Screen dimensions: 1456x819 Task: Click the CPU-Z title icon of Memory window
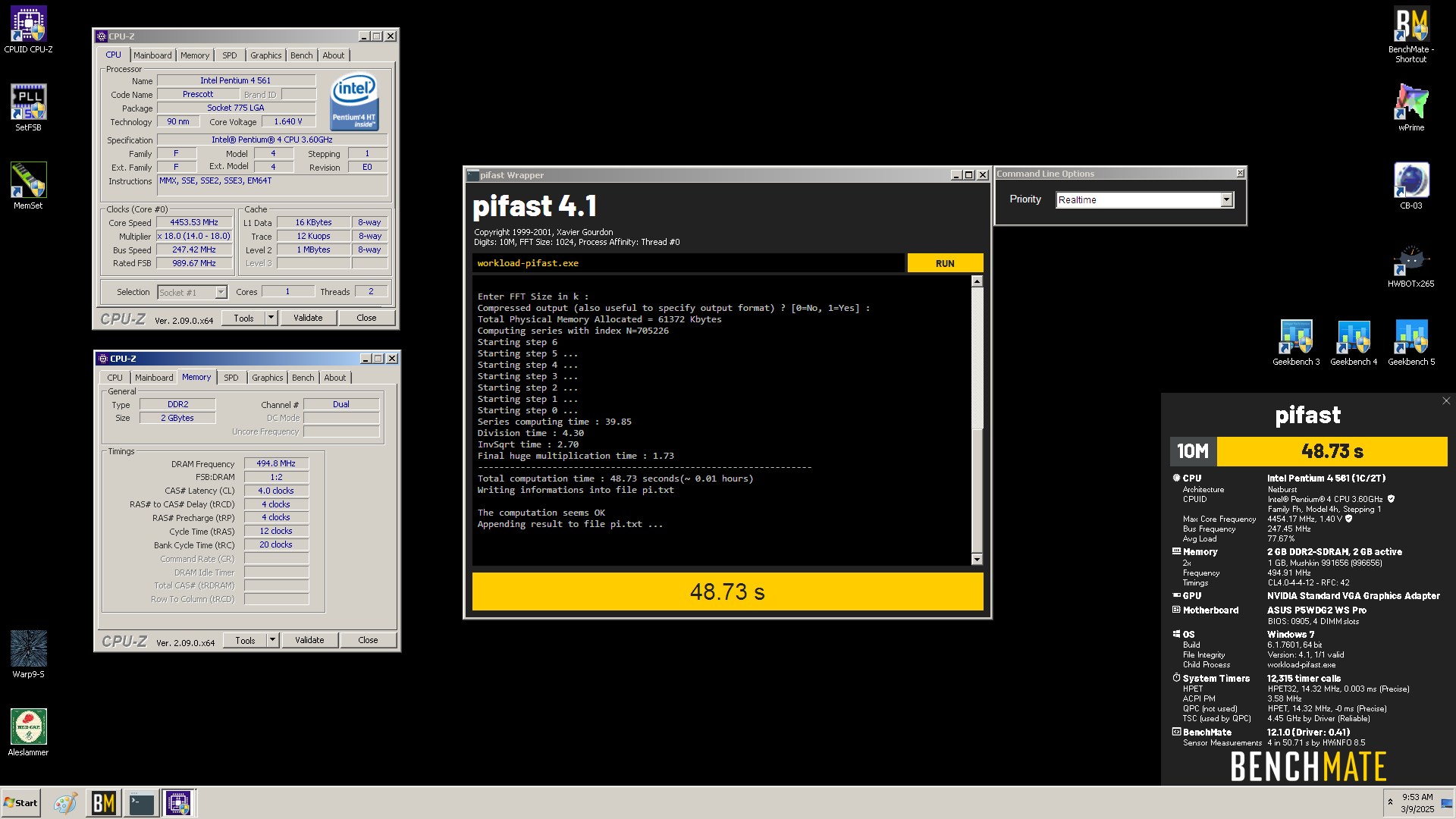pos(103,359)
